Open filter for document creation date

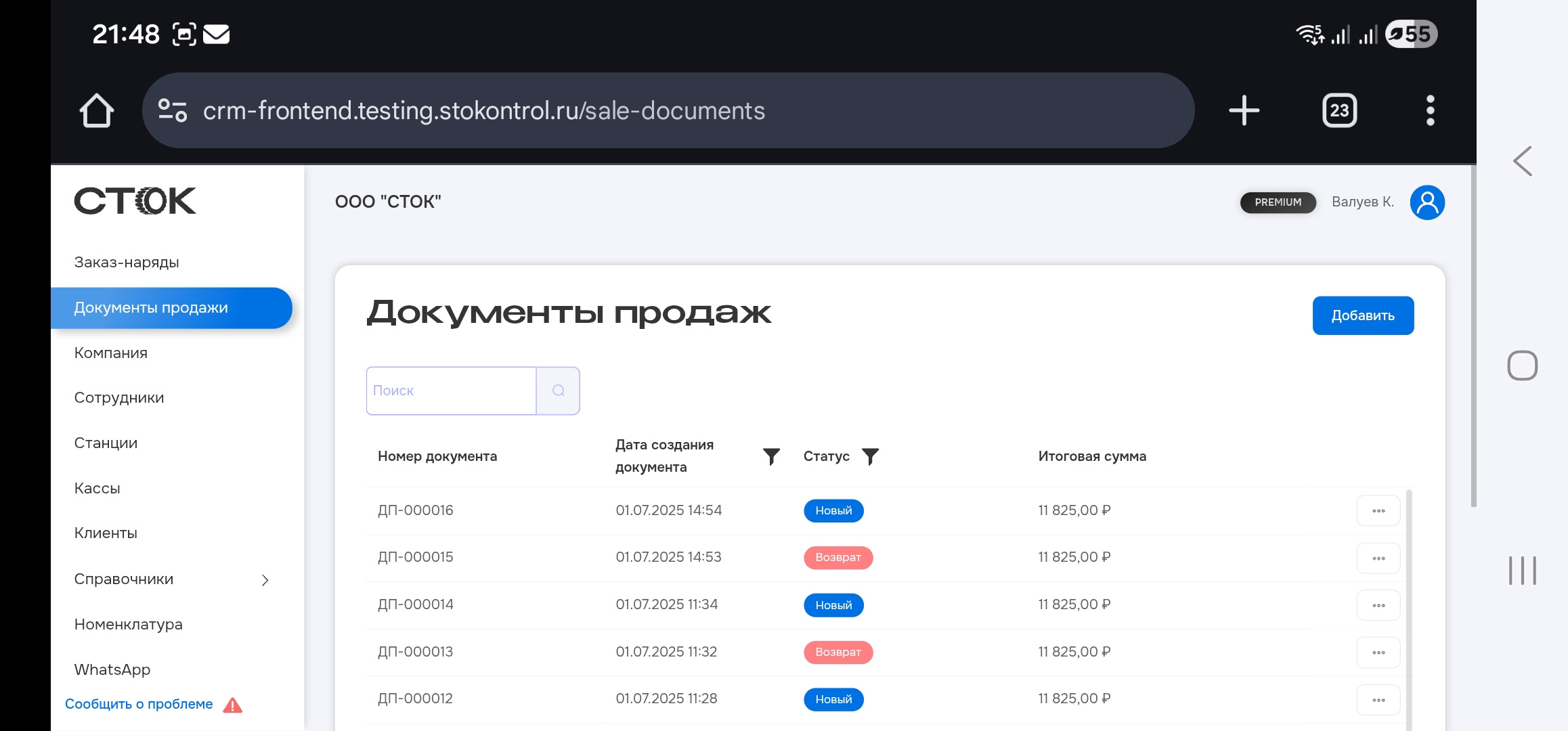tap(771, 456)
